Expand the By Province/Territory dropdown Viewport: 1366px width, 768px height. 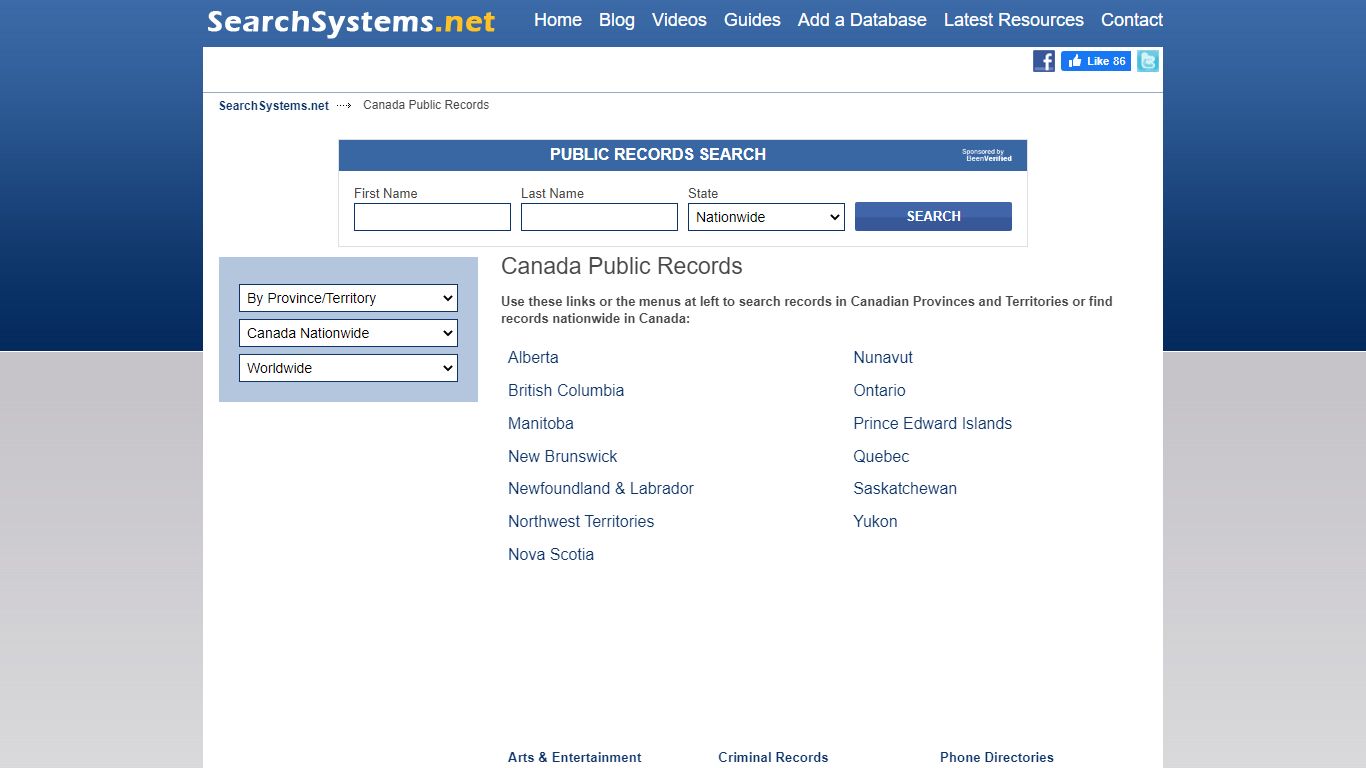click(348, 298)
